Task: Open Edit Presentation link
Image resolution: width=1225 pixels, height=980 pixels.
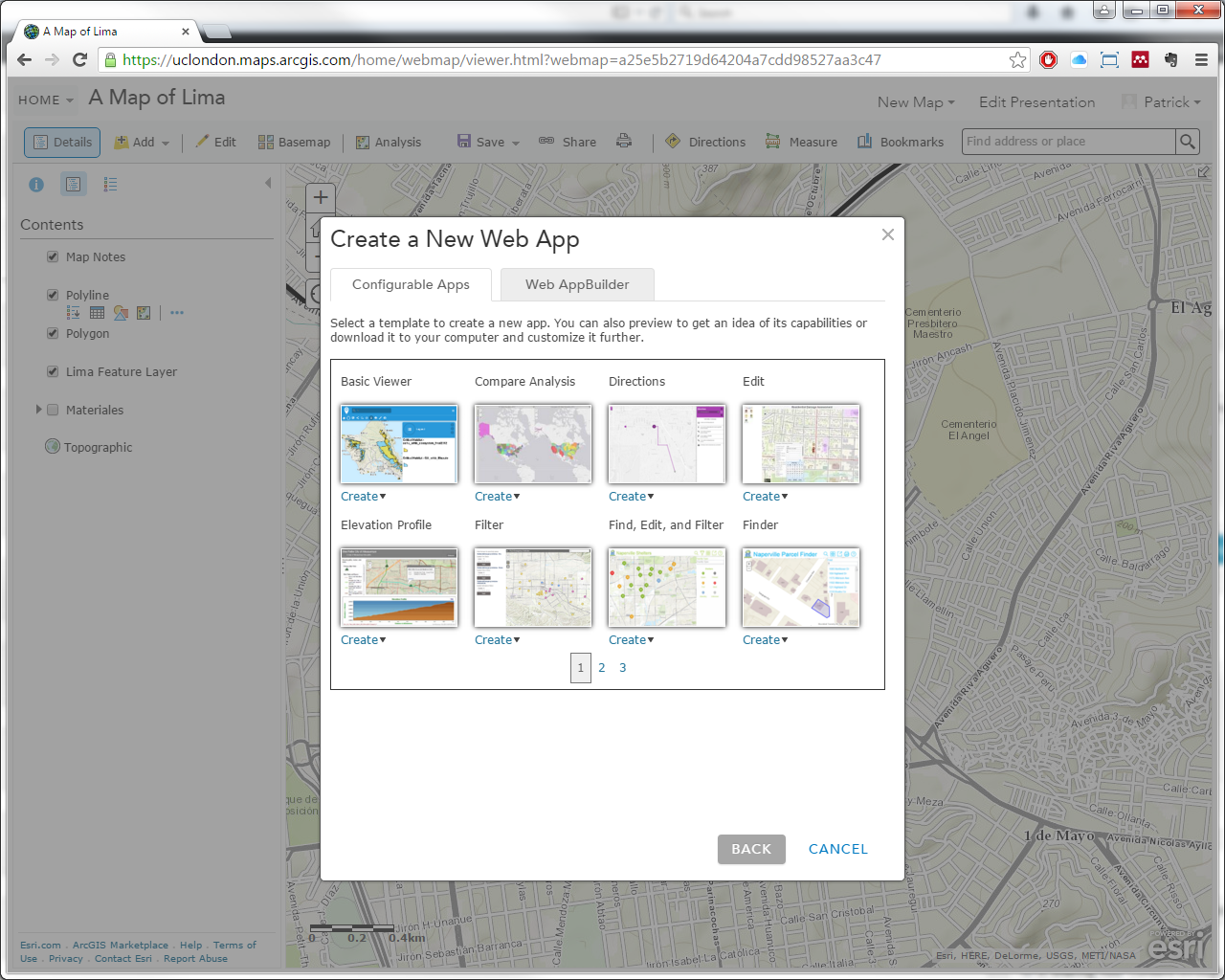Action: (x=1036, y=102)
